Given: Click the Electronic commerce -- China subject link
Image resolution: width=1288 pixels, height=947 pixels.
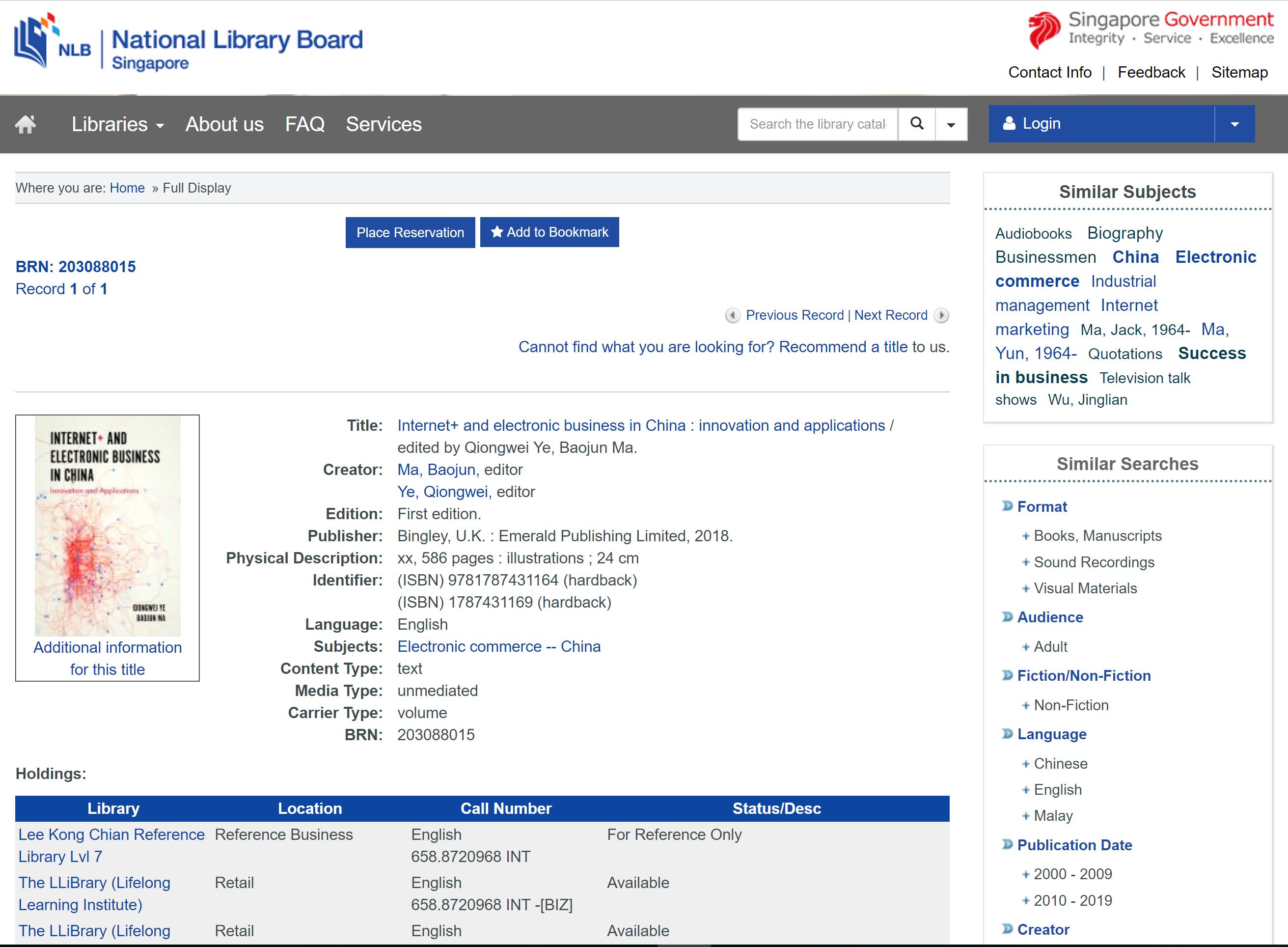Looking at the screenshot, I should pyautogui.click(x=498, y=646).
